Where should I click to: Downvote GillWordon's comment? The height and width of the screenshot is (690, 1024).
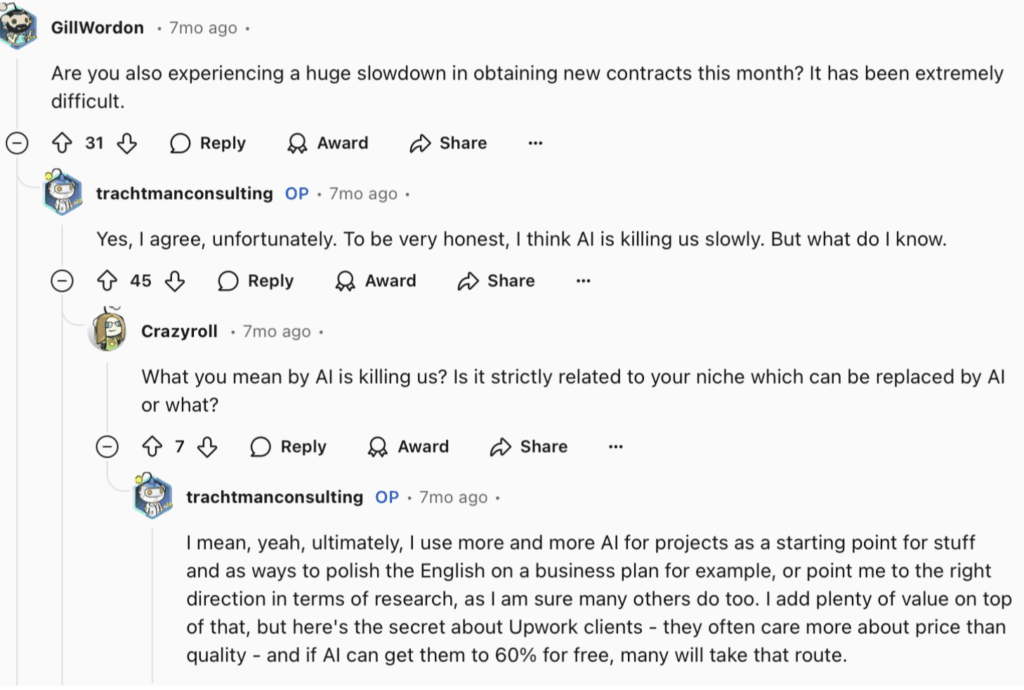coord(126,143)
